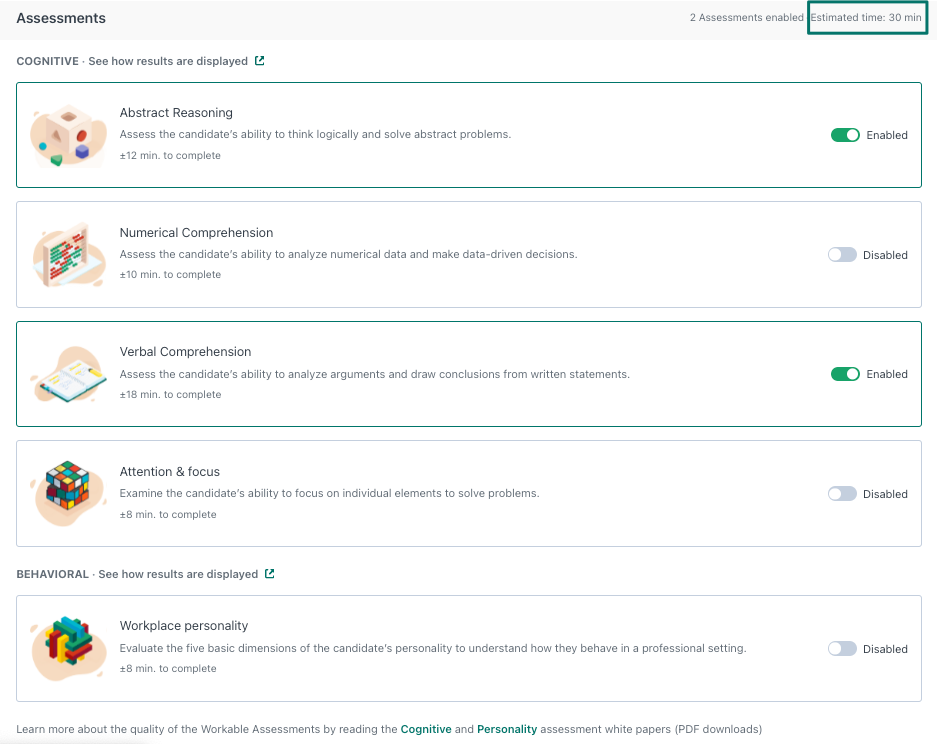
Task: Open the external link icon beside BEHAVIORAL results
Action: tap(268, 574)
